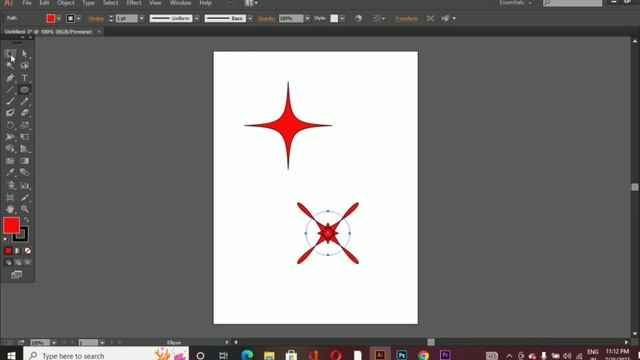
Task: Select the Mesh tool
Action: click(x=10, y=161)
